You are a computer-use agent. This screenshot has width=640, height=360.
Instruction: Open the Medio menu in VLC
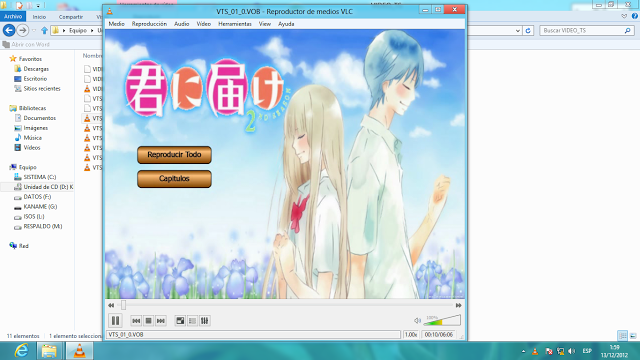(x=116, y=24)
